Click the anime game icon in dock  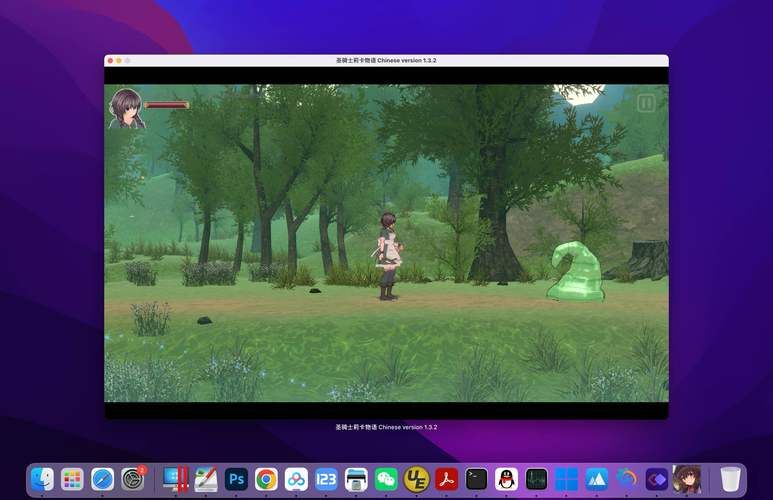pyautogui.click(x=687, y=479)
